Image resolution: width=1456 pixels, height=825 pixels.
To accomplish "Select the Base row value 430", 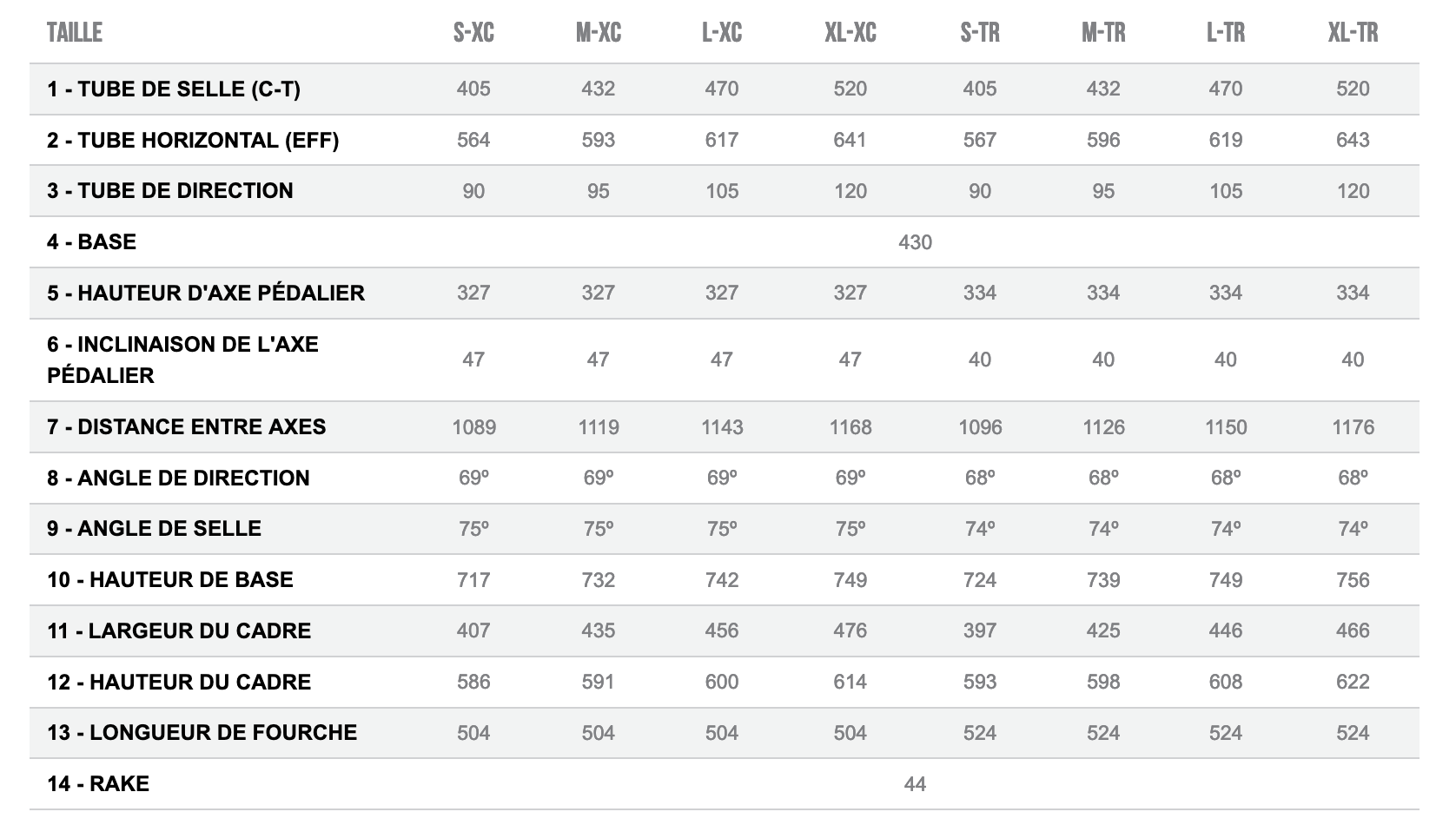I will pyautogui.click(x=915, y=242).
